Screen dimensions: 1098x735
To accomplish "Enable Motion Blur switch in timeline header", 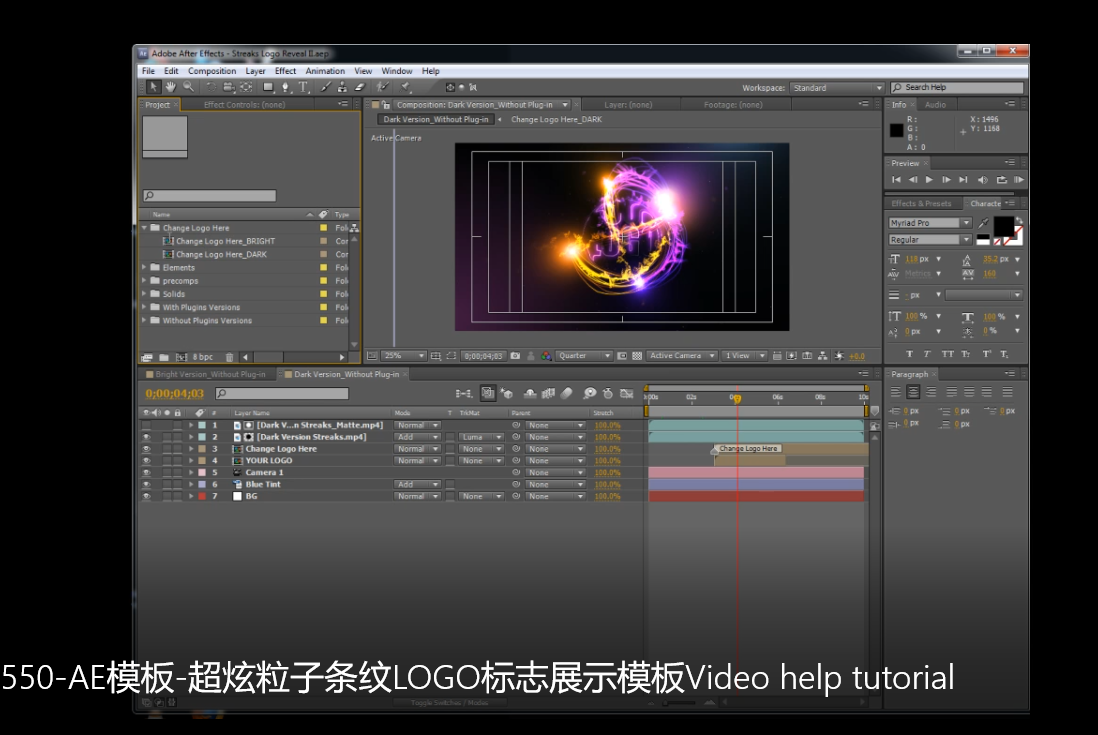I will tap(567, 393).
